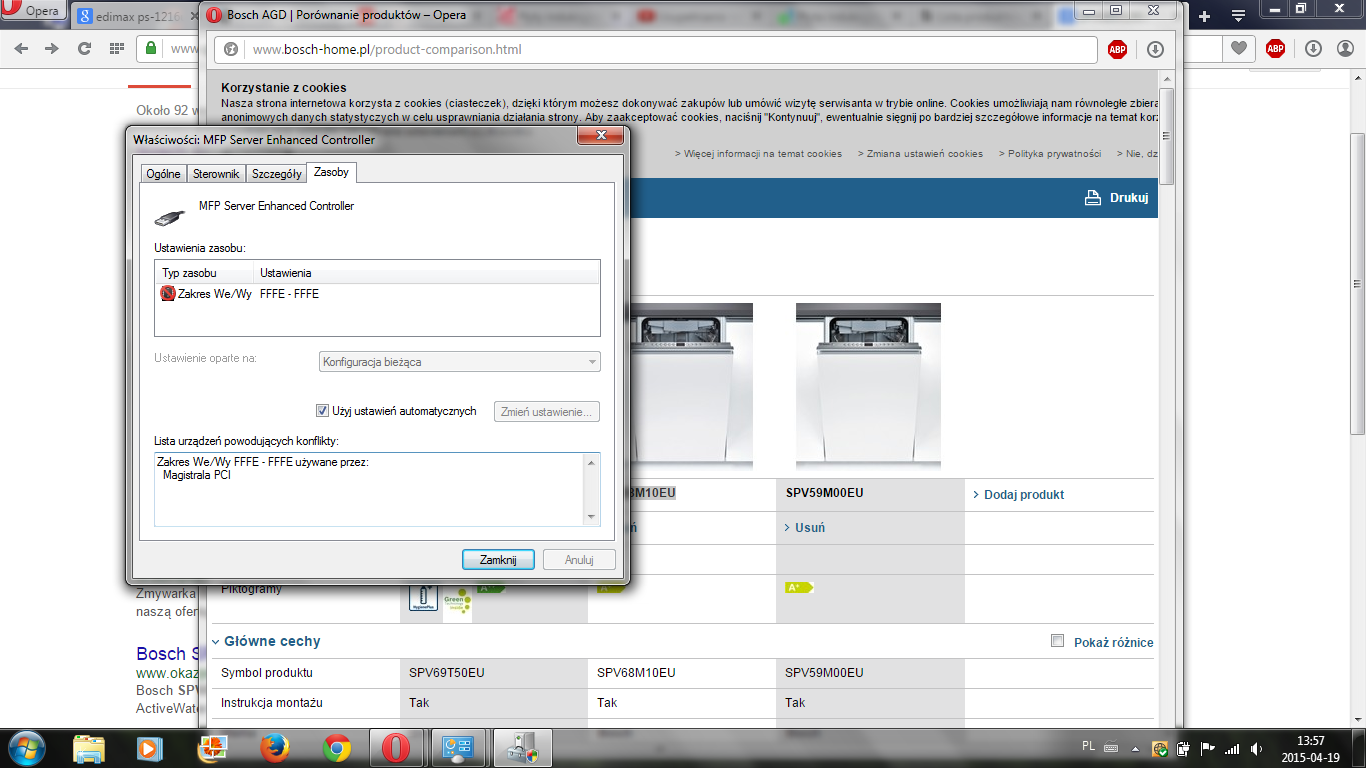Click the HygienePlus pictogram icon
1366x768 pixels.
423,597
